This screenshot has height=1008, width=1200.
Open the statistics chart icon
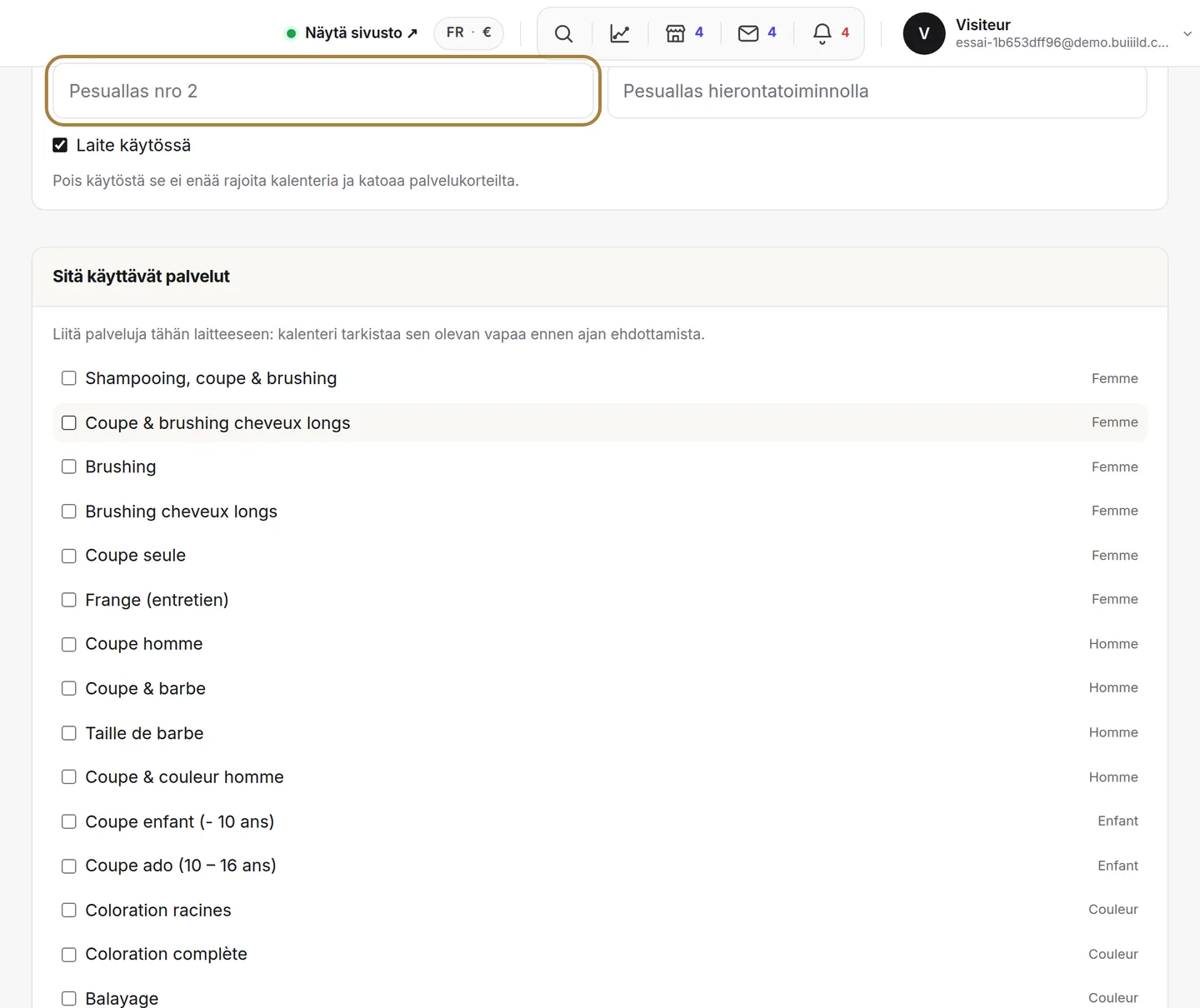(620, 33)
